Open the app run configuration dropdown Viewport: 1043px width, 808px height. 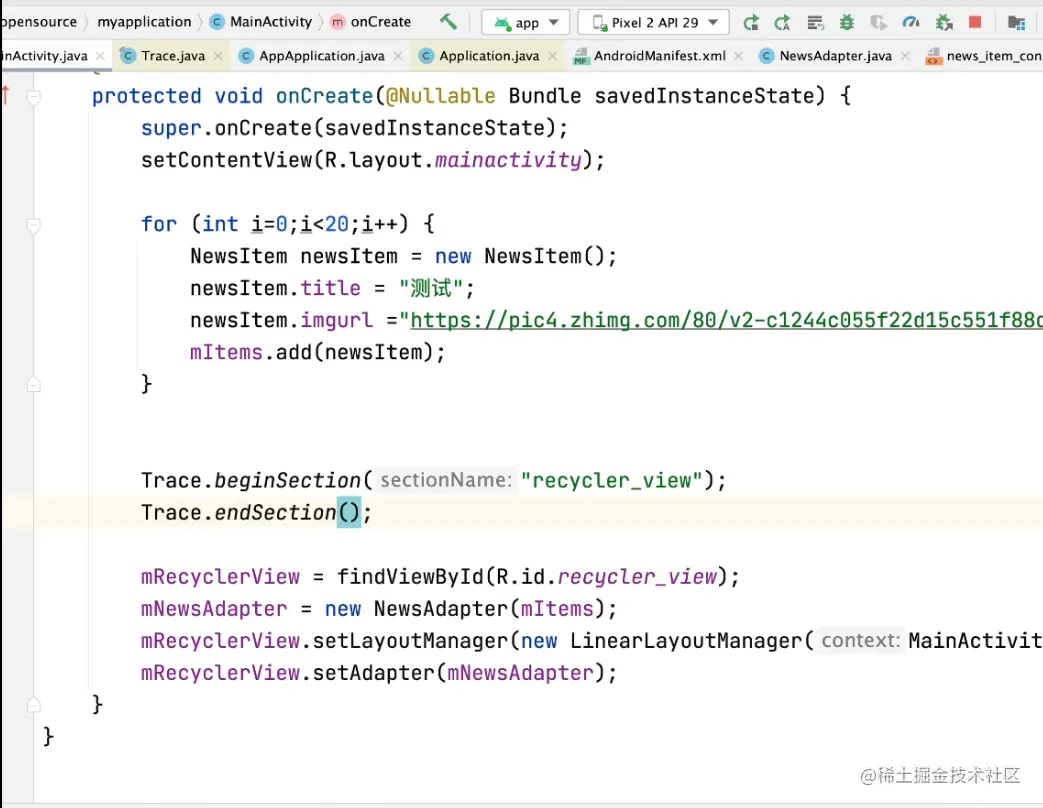pos(525,23)
